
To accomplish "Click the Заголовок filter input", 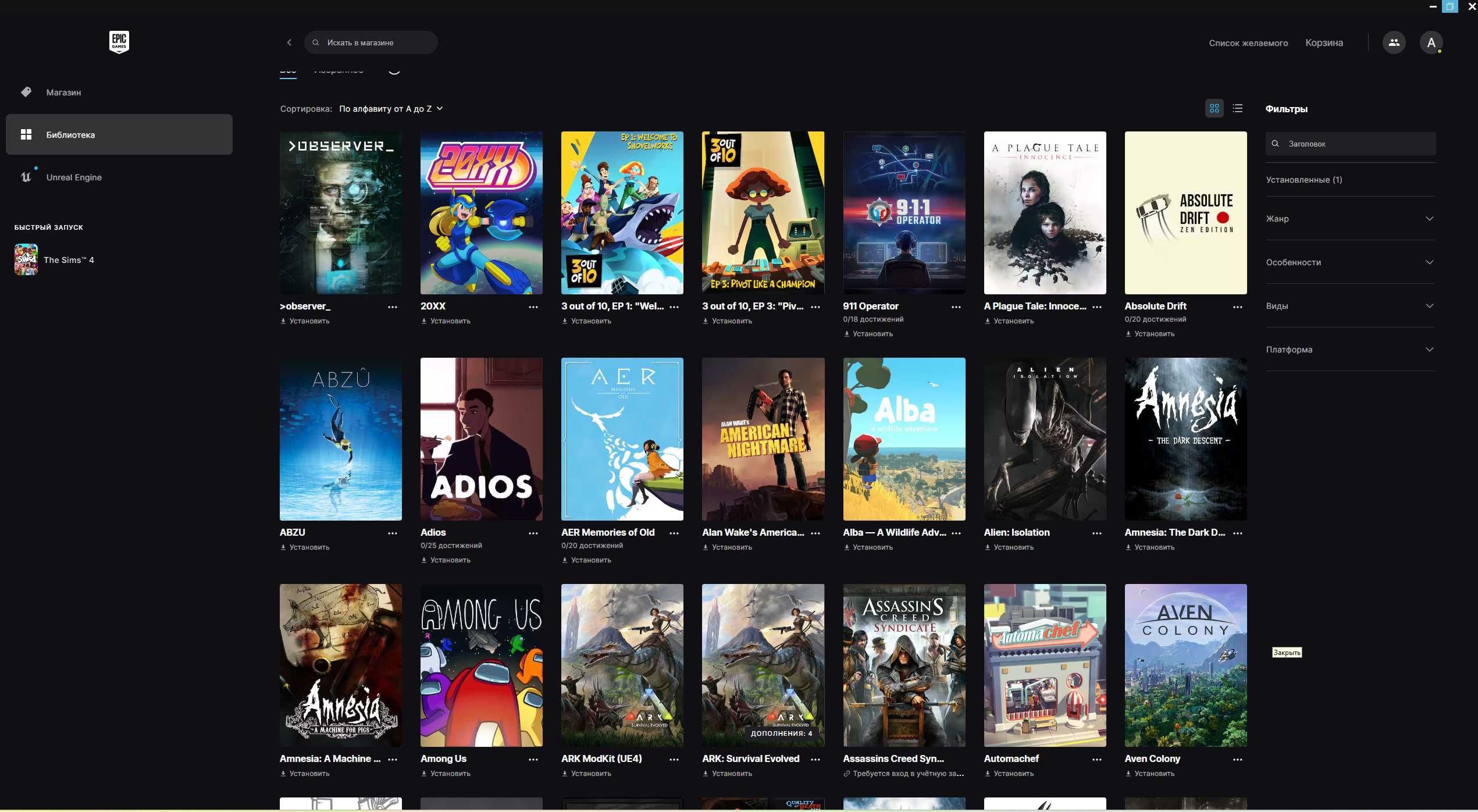I will point(1351,144).
